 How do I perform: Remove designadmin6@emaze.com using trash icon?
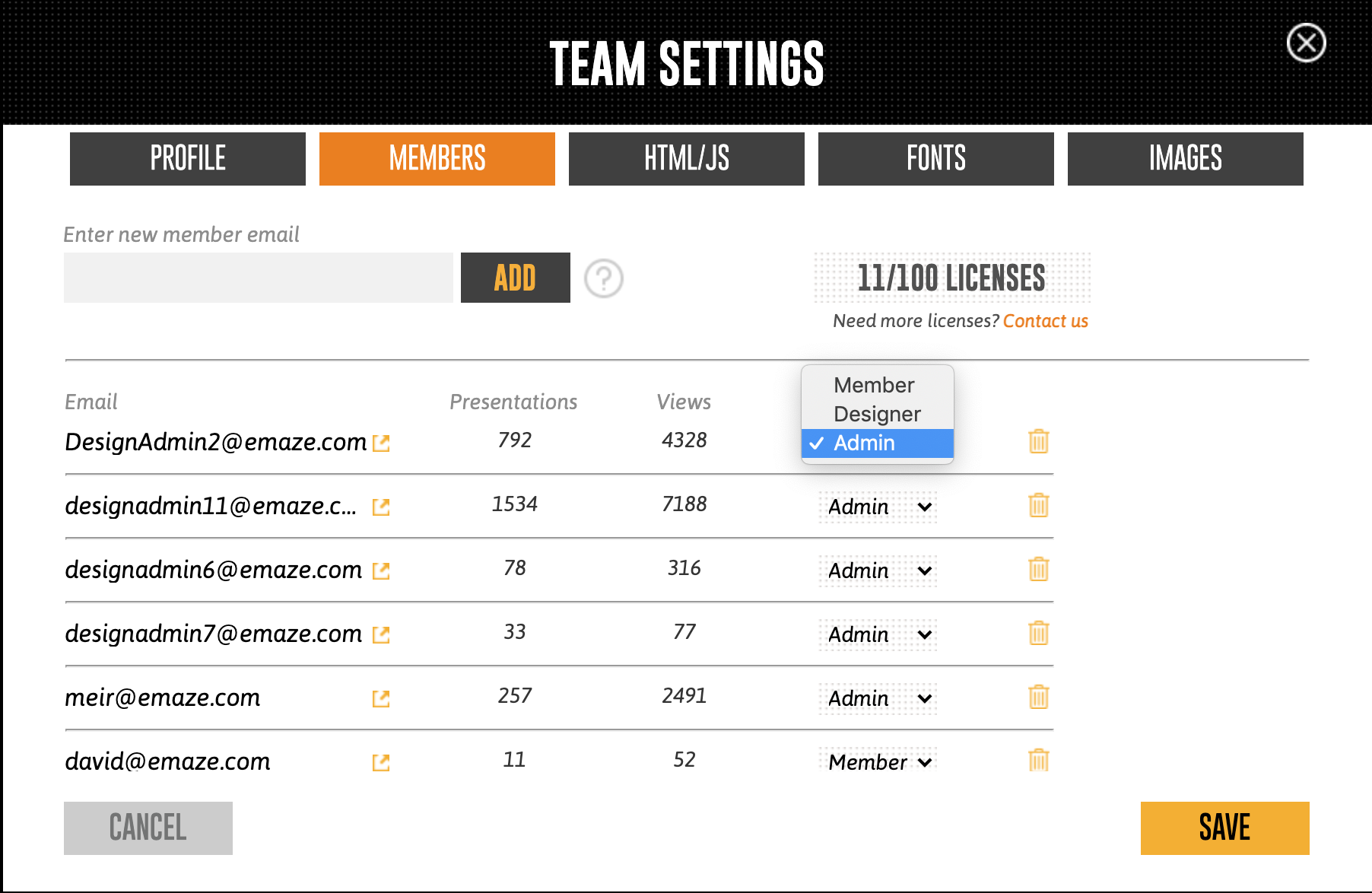tap(1038, 569)
